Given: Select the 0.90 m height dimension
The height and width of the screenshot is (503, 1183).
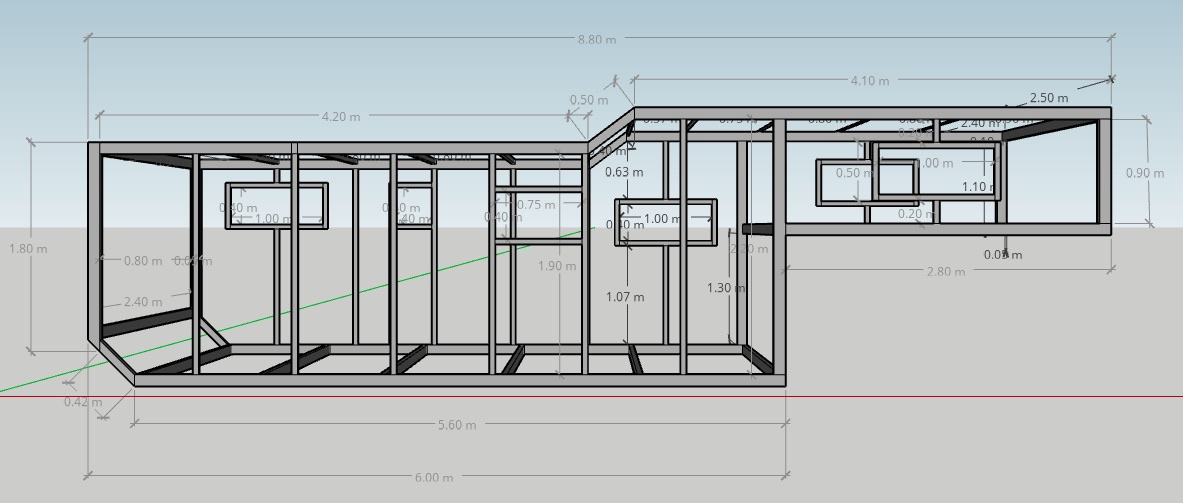Looking at the screenshot, I should pyautogui.click(x=1144, y=173).
